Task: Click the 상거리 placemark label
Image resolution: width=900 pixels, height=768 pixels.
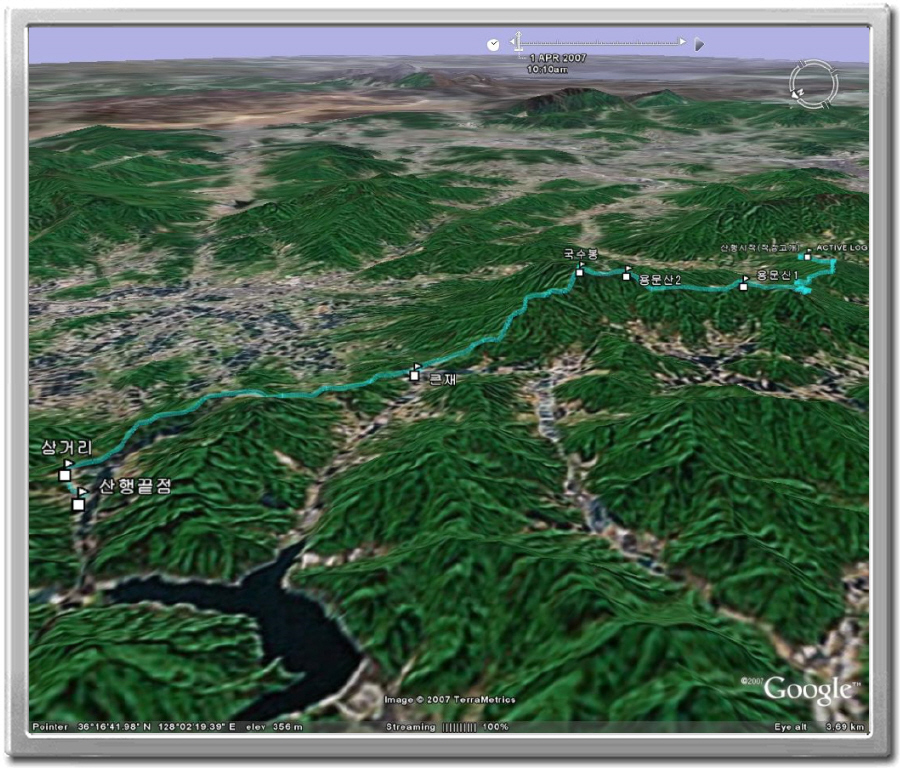Action: 67,447
